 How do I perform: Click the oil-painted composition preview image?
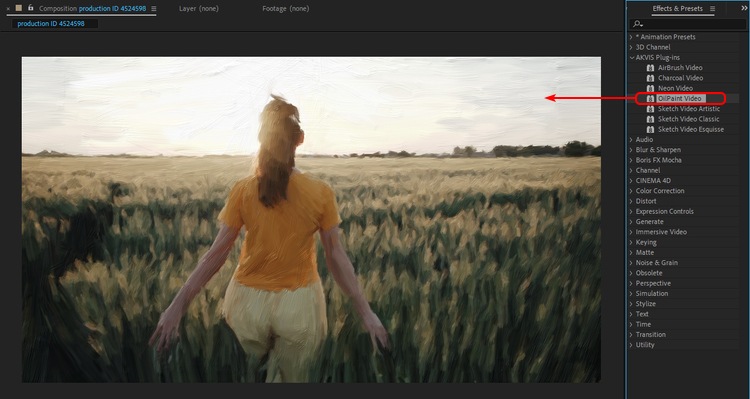coord(311,220)
